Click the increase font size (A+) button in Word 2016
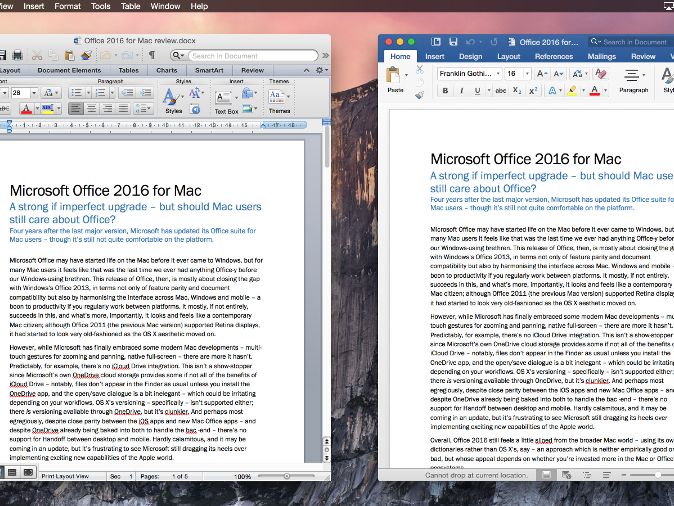674x506 pixels. [542, 74]
